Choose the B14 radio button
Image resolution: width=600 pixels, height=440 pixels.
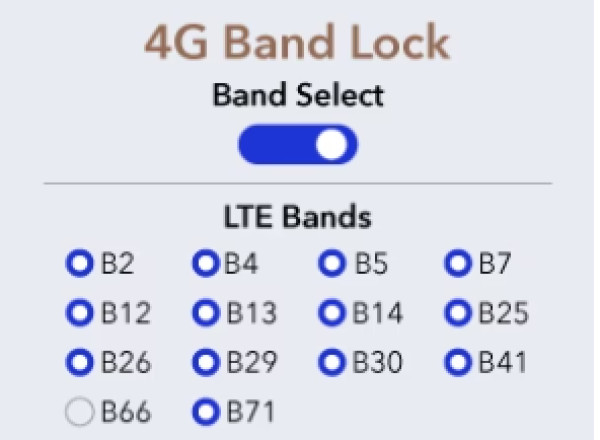(331, 313)
